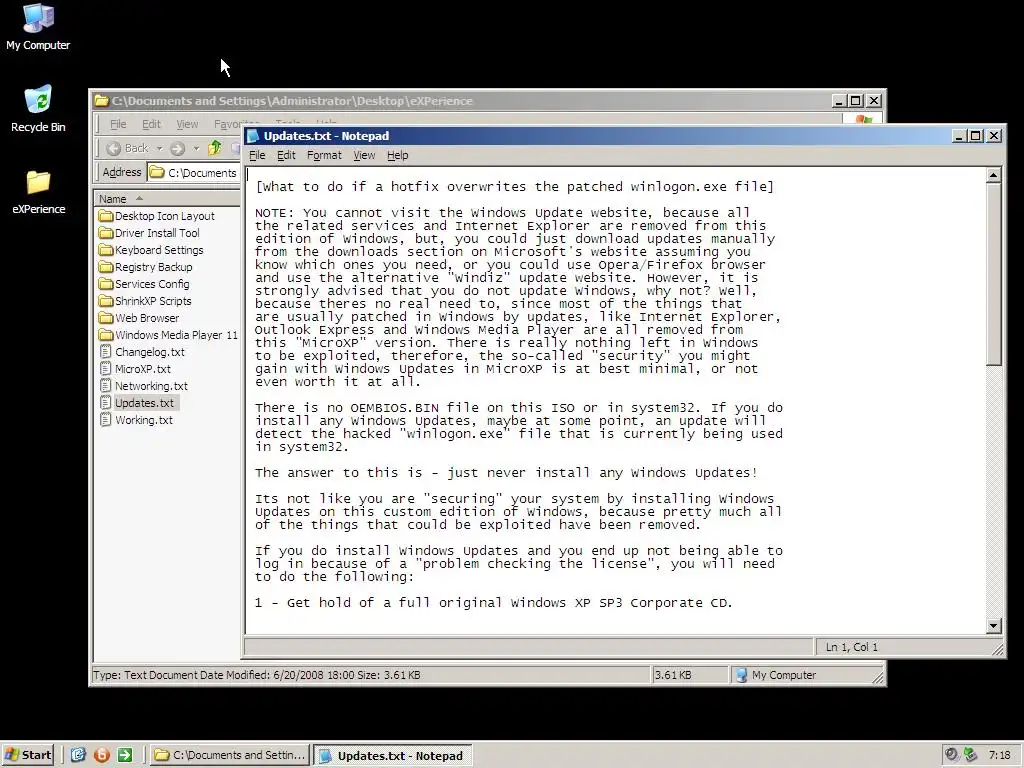The height and width of the screenshot is (768, 1024).
Task: Minimize the Explorer window
Action: coord(840,101)
